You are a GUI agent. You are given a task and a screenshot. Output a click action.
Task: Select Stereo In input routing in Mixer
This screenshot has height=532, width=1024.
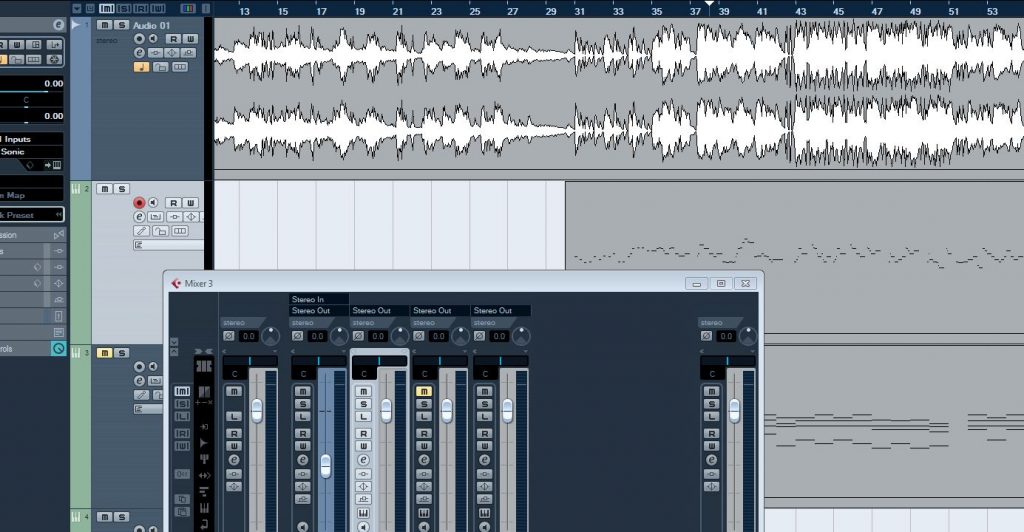319,299
